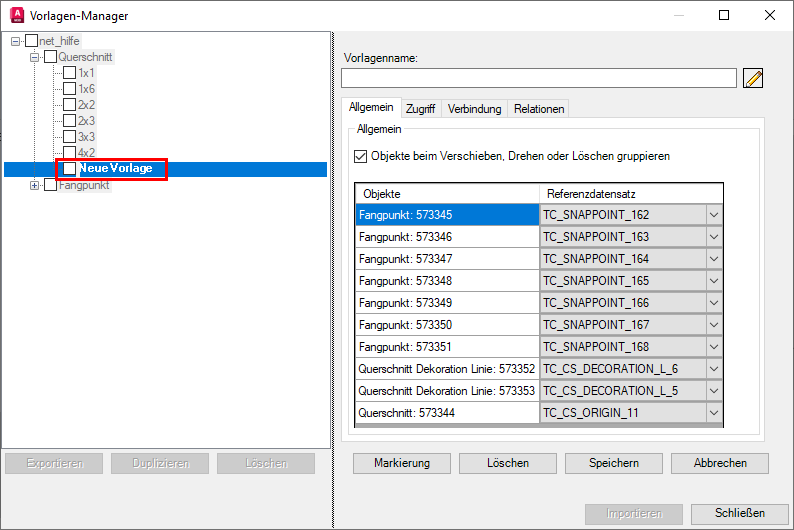The height and width of the screenshot is (530, 794).
Task: Click the Markierung button
Action: (402, 463)
